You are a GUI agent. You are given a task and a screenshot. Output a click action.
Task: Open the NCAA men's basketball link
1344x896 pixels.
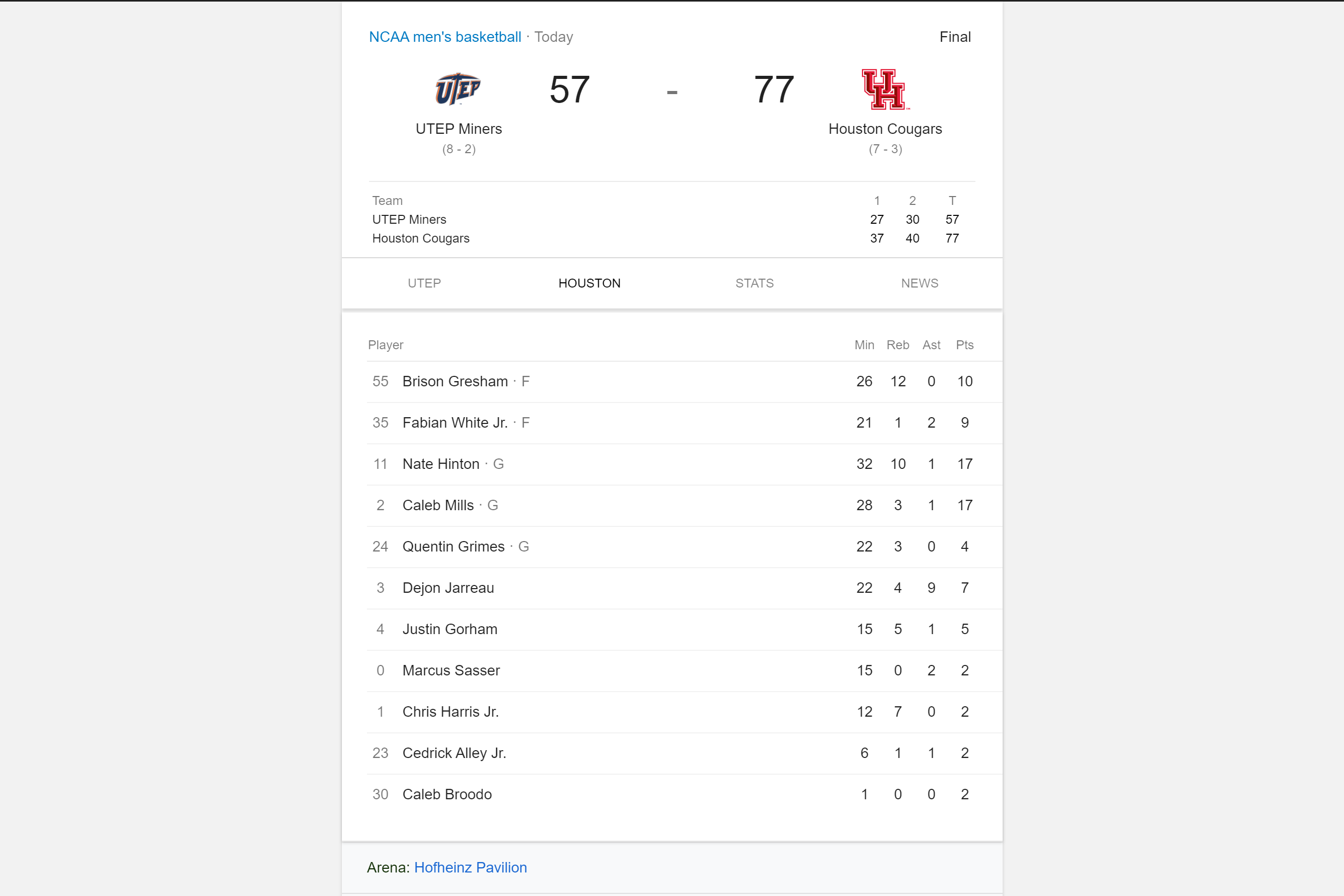point(444,37)
